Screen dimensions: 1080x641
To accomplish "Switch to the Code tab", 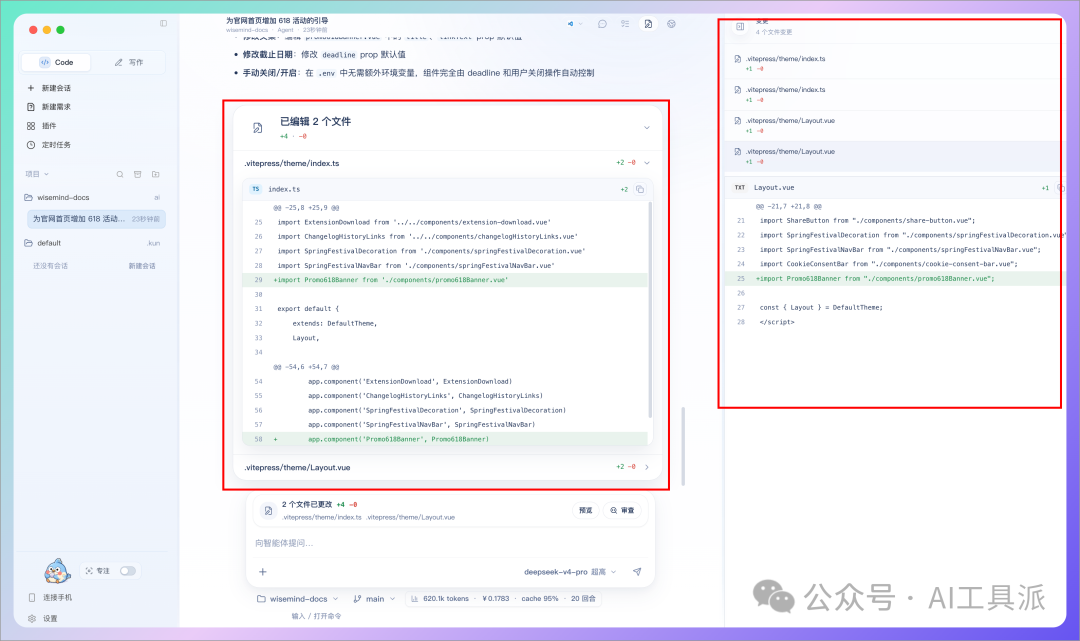I will click(x=56, y=62).
